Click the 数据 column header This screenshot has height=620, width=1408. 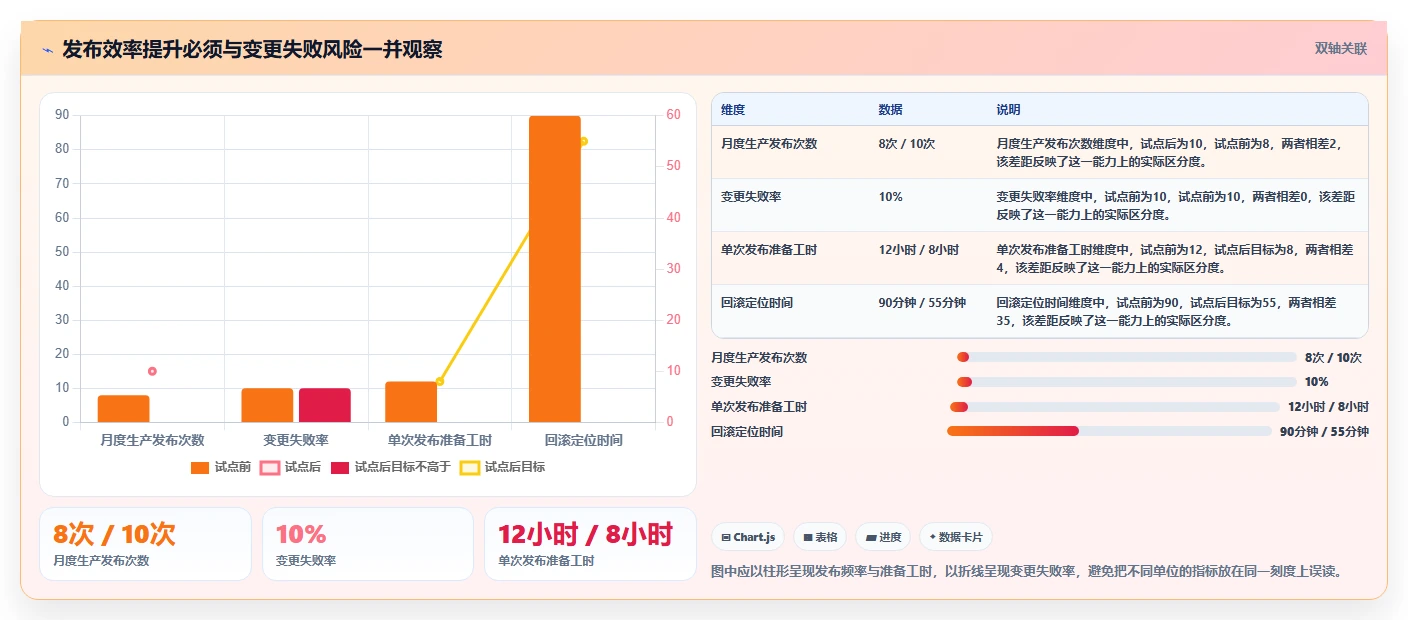click(891, 110)
